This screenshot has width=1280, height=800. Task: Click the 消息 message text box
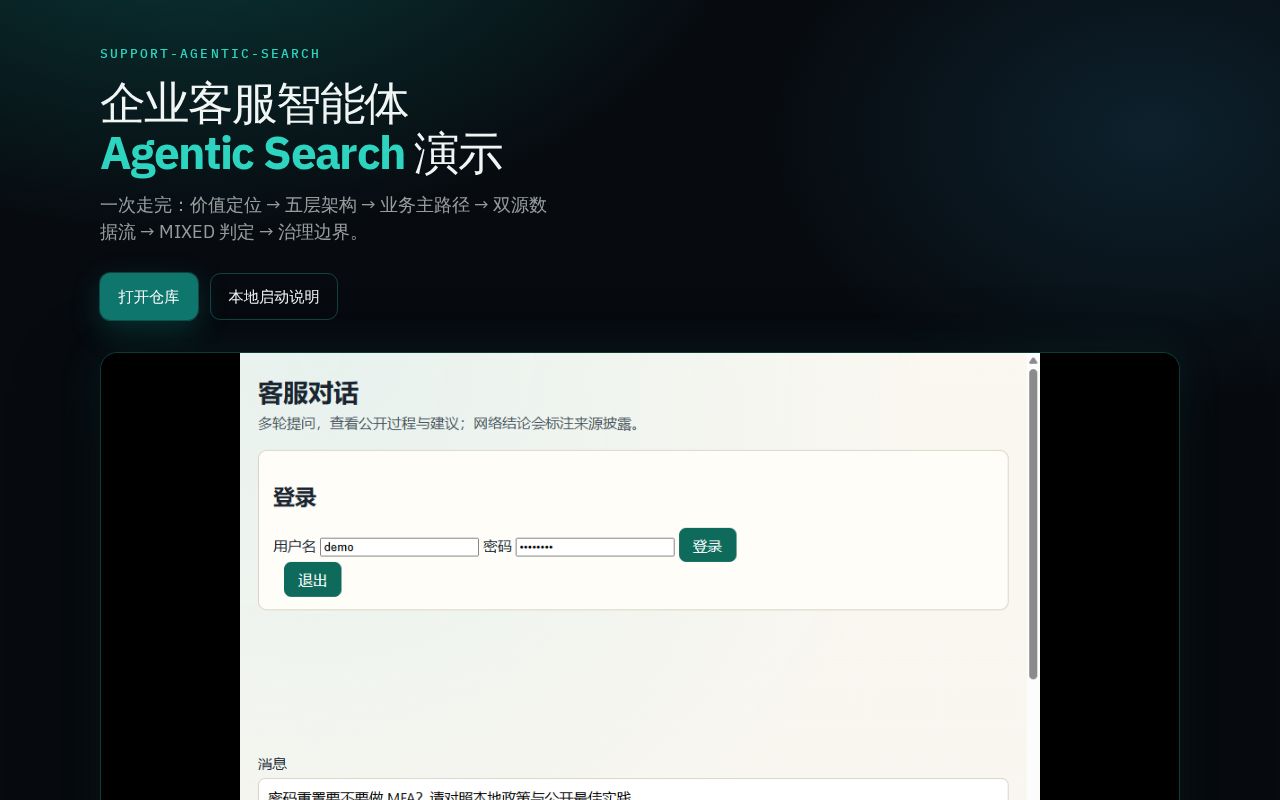tap(633, 789)
